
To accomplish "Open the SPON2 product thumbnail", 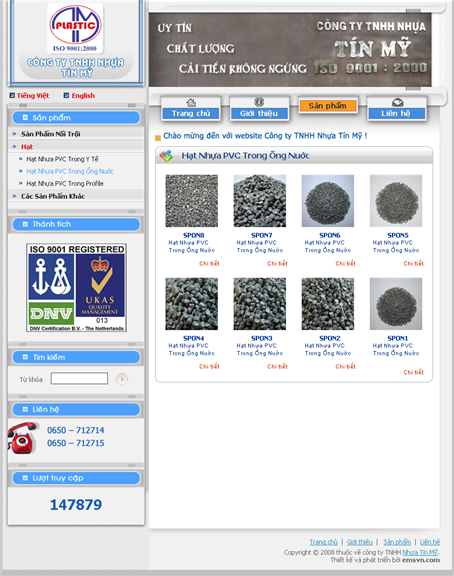I will (328, 304).
